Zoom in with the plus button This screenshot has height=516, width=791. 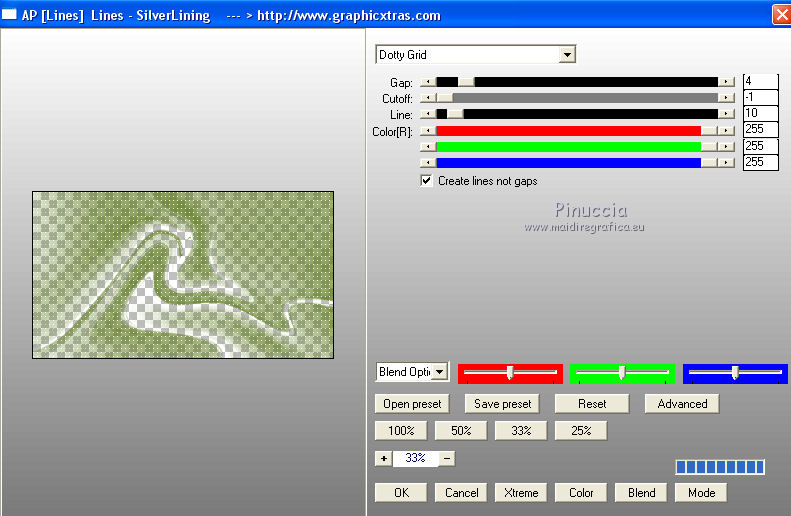coord(383,458)
